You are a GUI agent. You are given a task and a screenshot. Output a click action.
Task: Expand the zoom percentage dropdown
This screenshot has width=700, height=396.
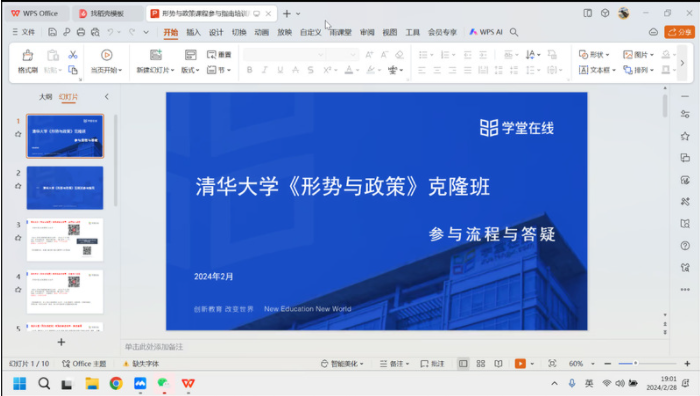[593, 364]
